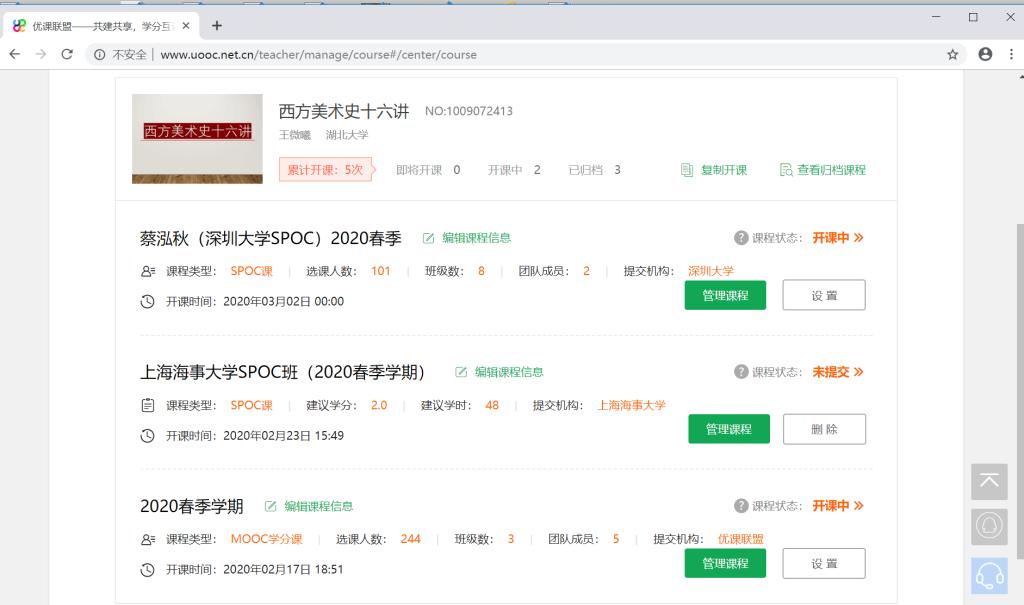Click the 2020春季学期 course title
The image size is (1024, 605).
coord(191,506)
